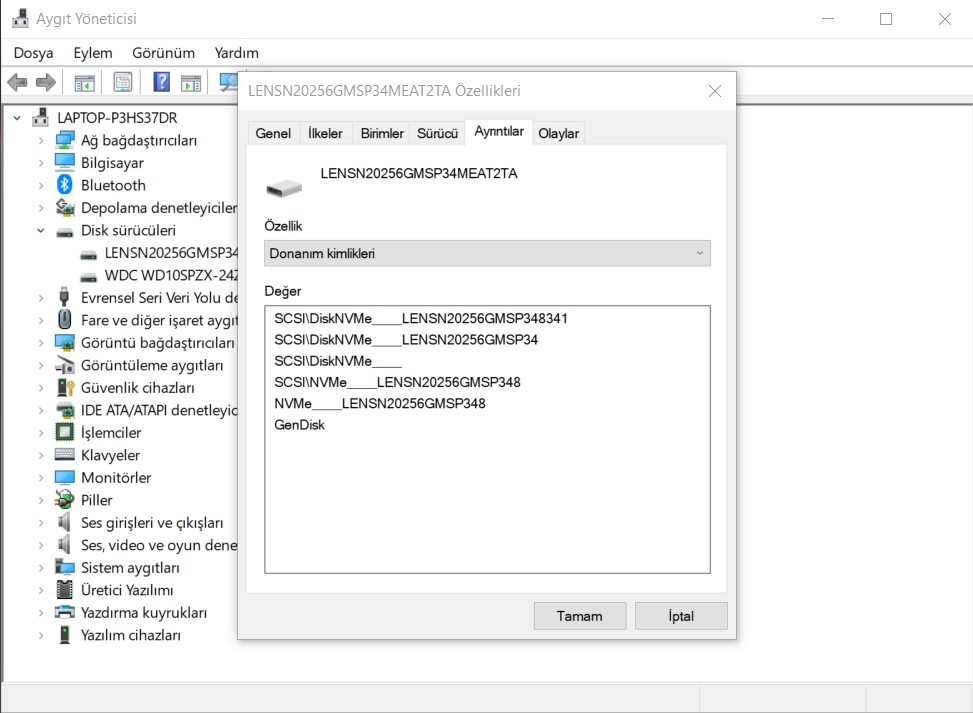This screenshot has width=973, height=713.
Task: Open the Donanım kimlikleri property dropdown
Action: click(487, 253)
